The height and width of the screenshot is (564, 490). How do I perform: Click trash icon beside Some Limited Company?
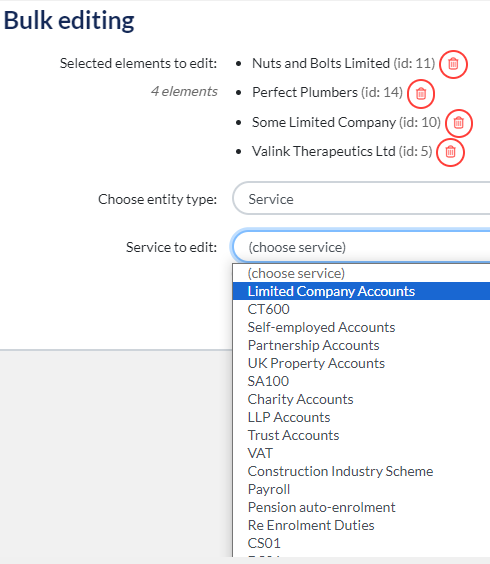(x=459, y=123)
